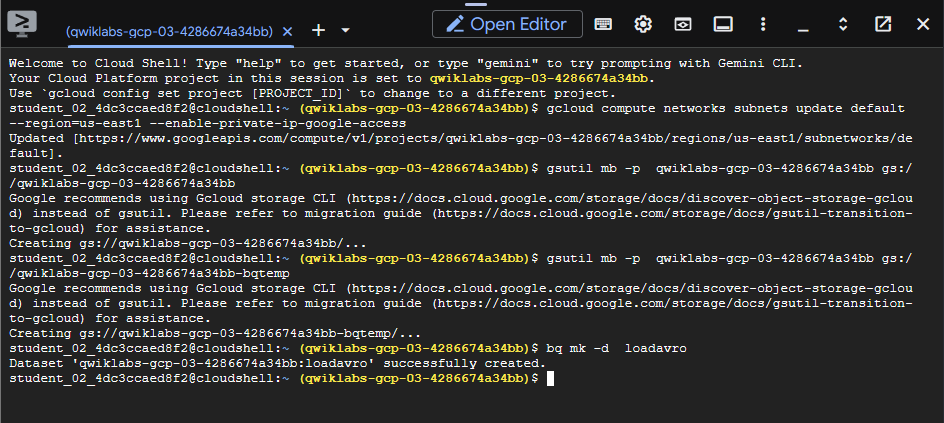Image resolution: width=944 pixels, height=423 pixels.
Task: Click the drag handle above the toolbar
Action: coord(476,4)
